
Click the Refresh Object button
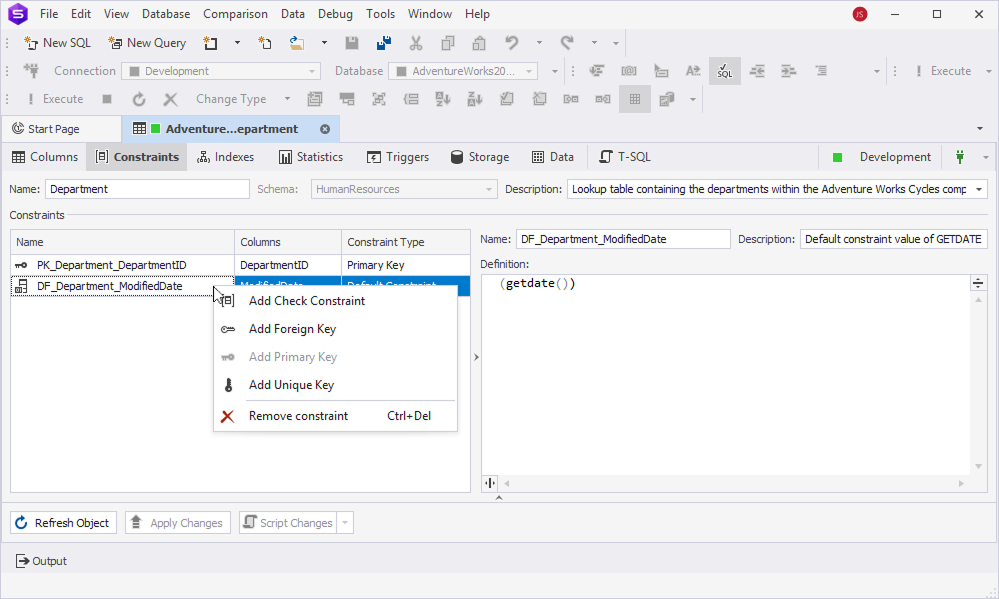pos(63,523)
